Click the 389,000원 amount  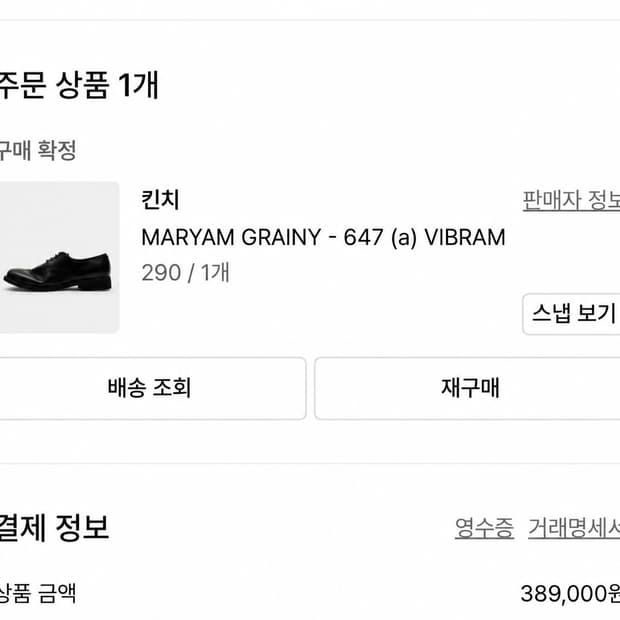[x=570, y=594]
